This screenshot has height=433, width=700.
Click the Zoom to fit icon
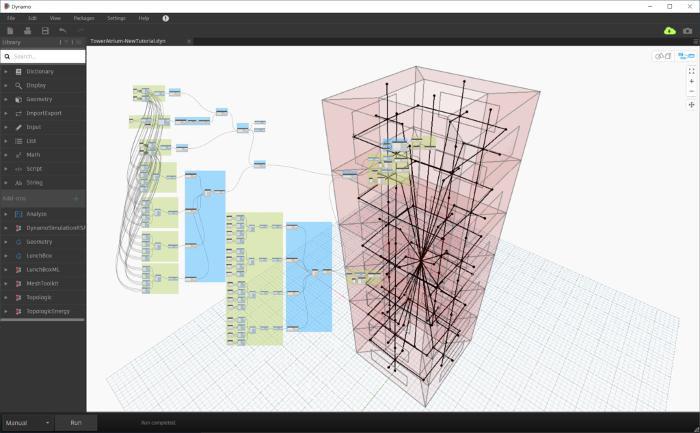click(x=692, y=71)
